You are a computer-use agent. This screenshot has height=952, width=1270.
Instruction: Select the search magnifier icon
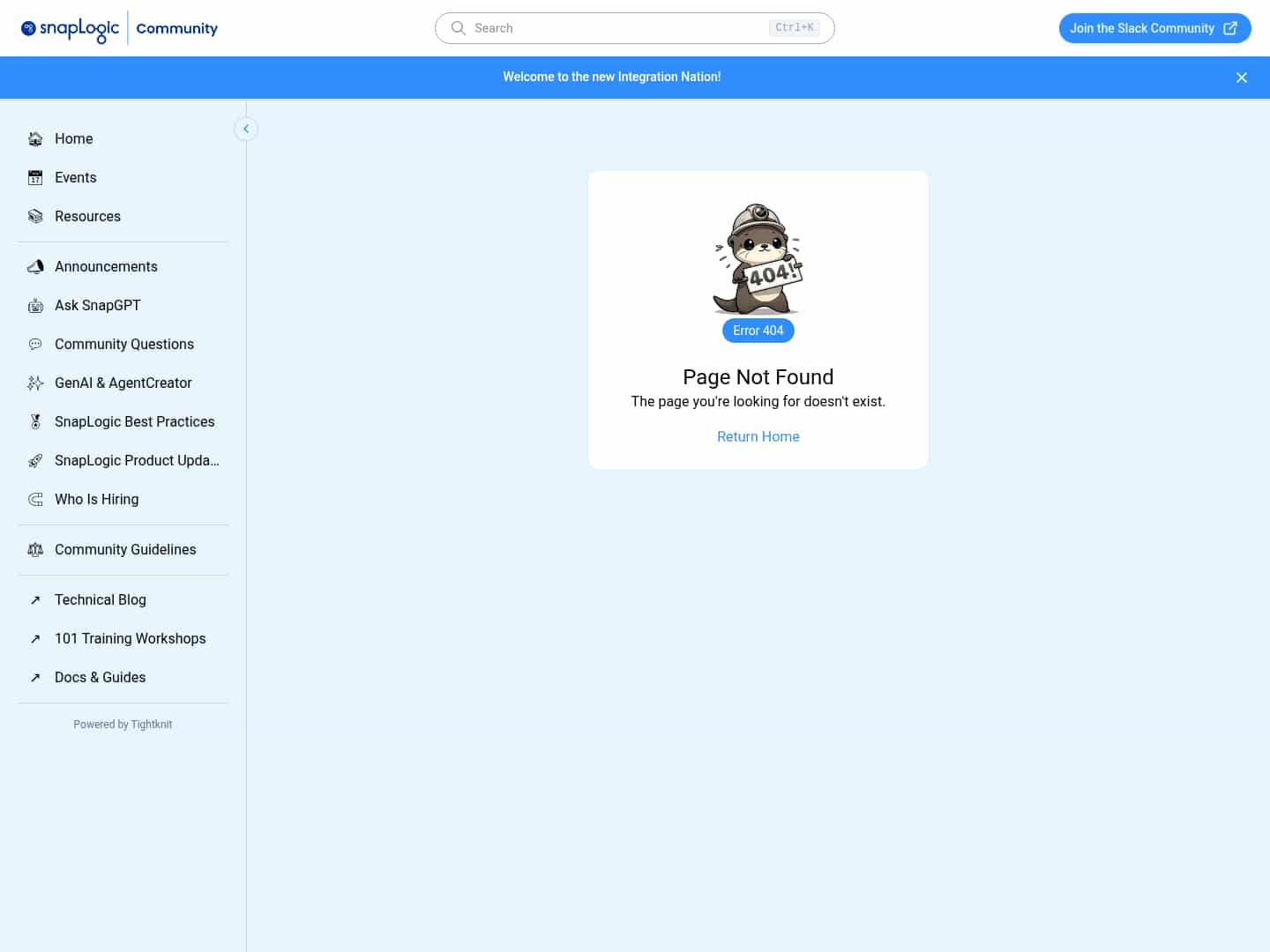pos(458,27)
